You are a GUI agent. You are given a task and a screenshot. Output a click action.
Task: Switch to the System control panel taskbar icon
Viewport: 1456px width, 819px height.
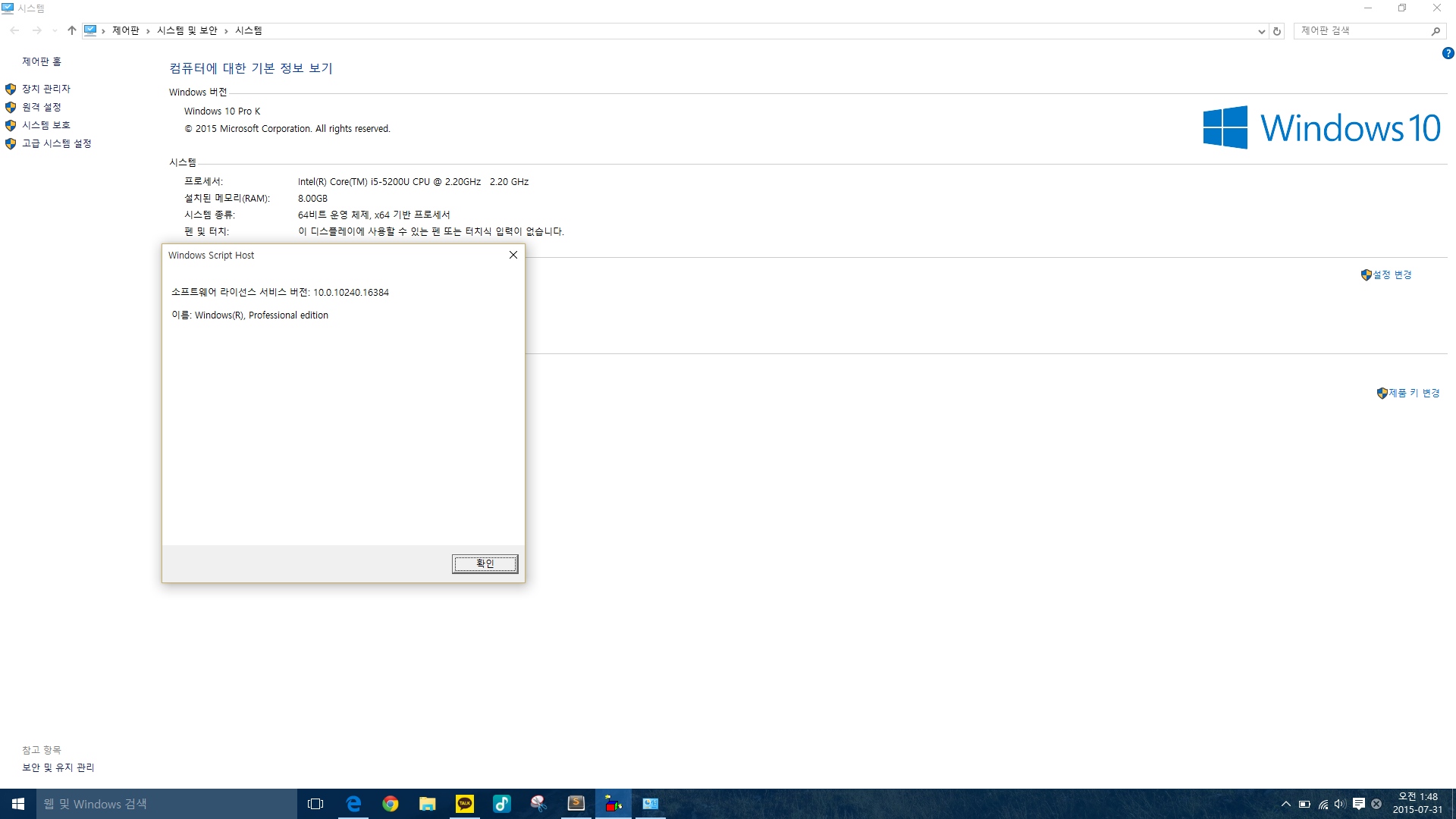tap(651, 804)
